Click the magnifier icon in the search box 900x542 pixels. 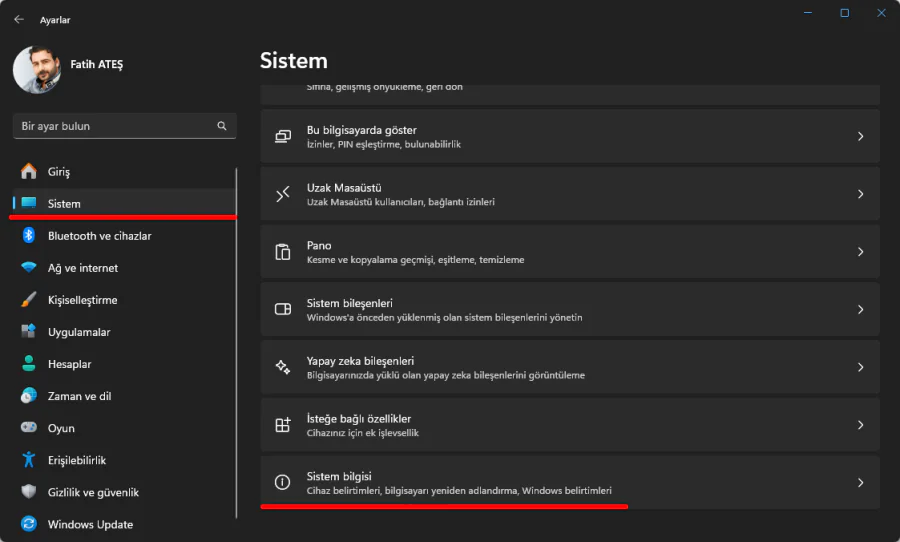click(x=222, y=126)
